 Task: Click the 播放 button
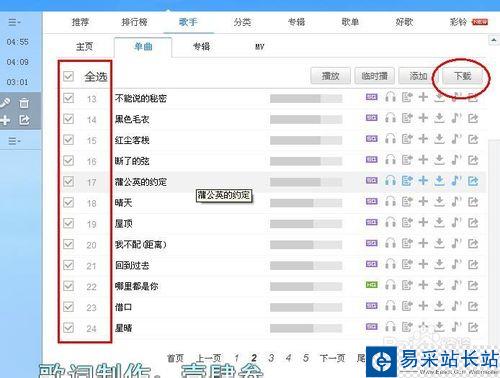point(330,76)
